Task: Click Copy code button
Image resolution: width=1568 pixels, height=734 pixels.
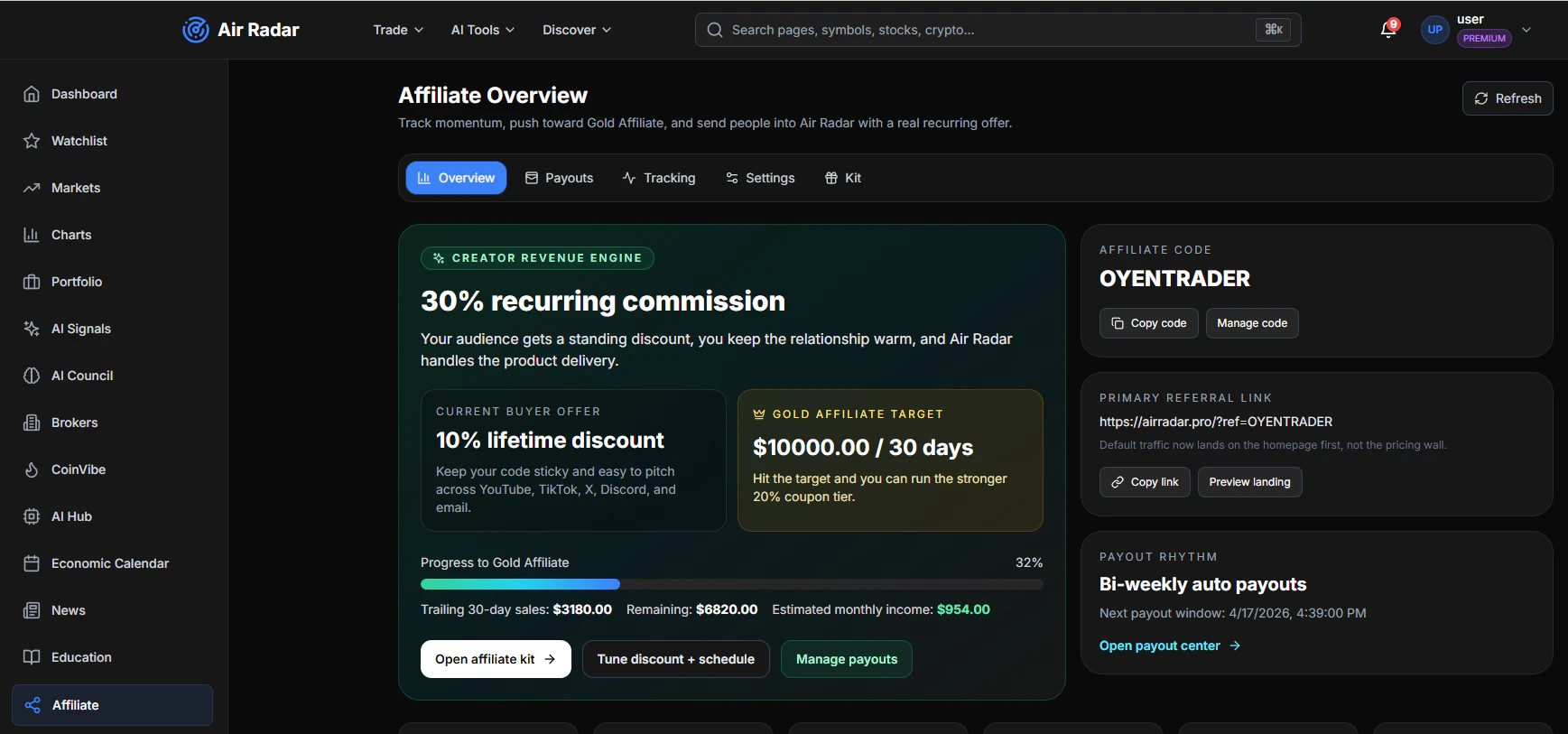Action: point(1148,323)
